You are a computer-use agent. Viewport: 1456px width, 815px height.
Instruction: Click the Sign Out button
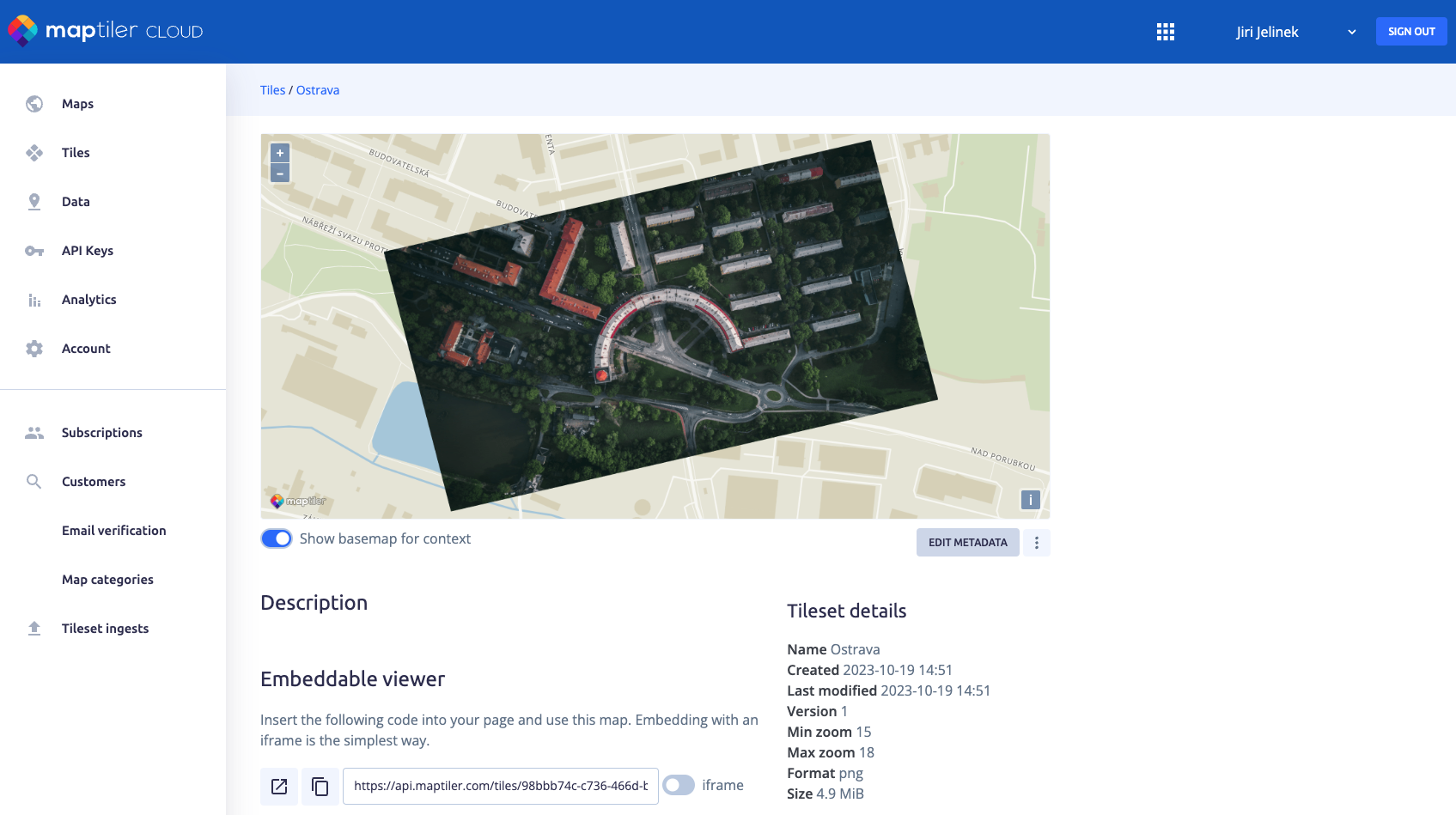1411,32
